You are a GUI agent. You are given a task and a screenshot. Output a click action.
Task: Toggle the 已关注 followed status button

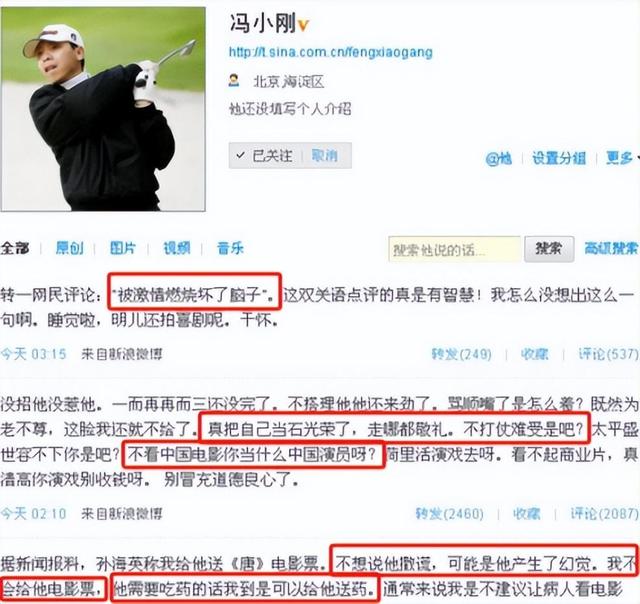point(265,155)
